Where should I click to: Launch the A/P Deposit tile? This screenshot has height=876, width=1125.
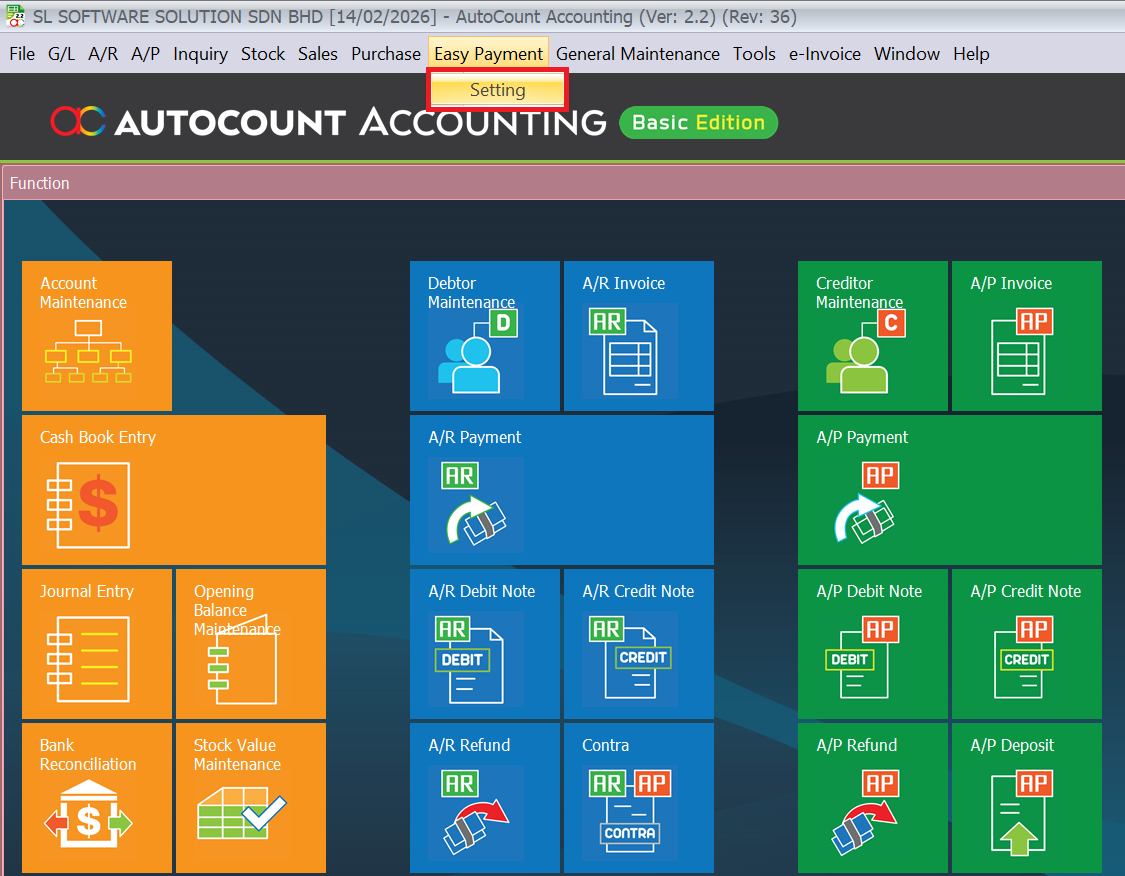pos(1027,798)
